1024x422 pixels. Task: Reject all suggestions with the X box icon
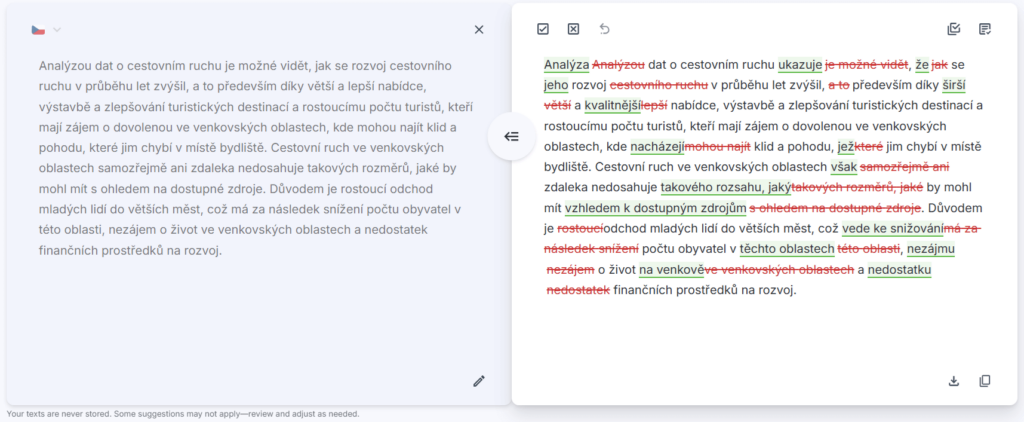coord(573,29)
